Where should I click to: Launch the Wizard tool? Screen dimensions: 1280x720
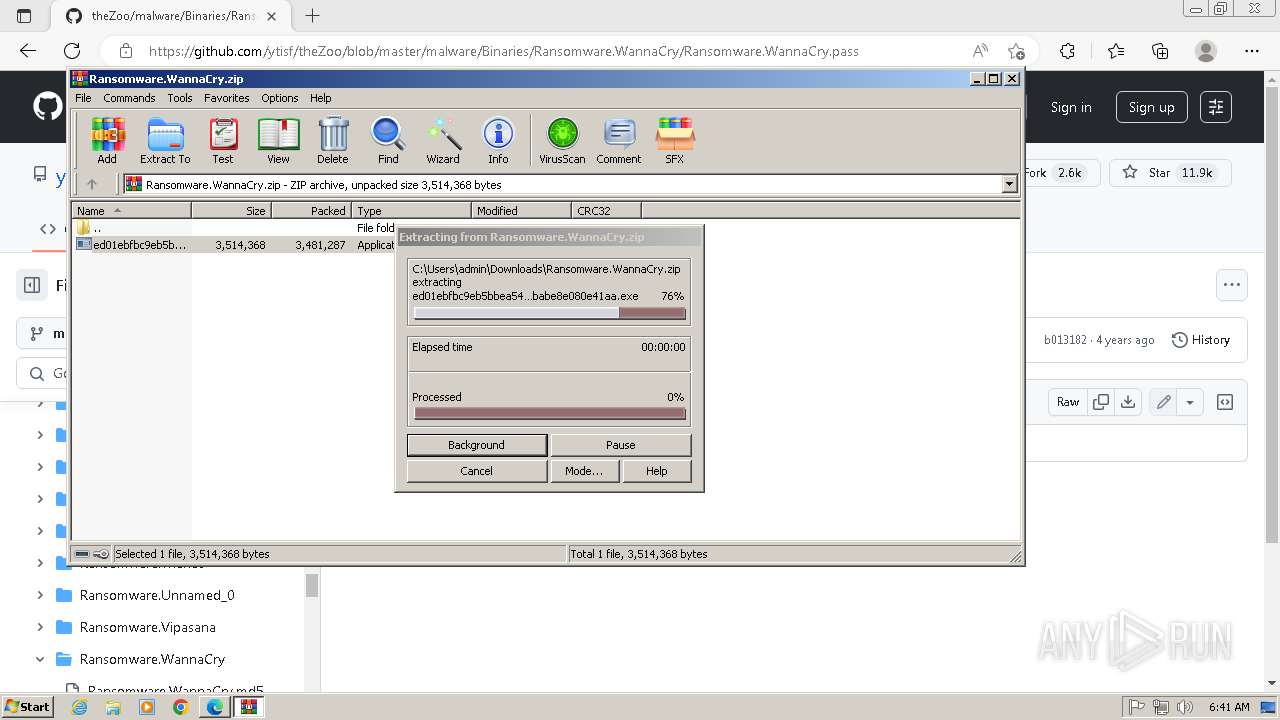(443, 140)
